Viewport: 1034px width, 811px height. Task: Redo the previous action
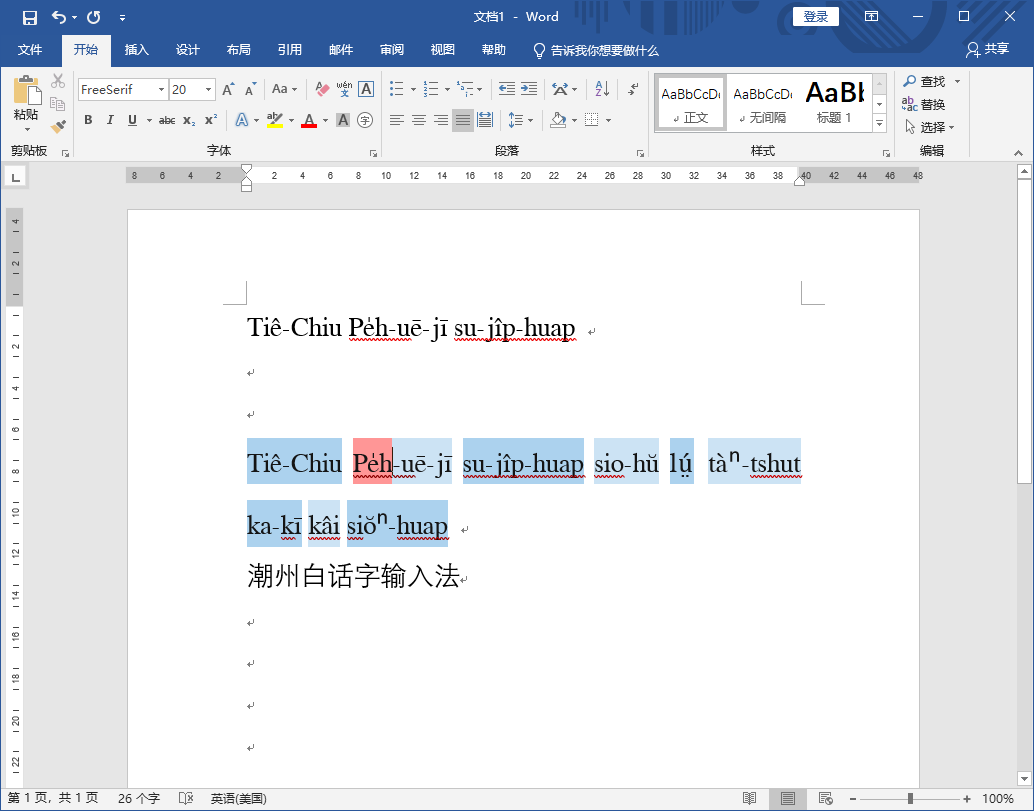click(94, 17)
